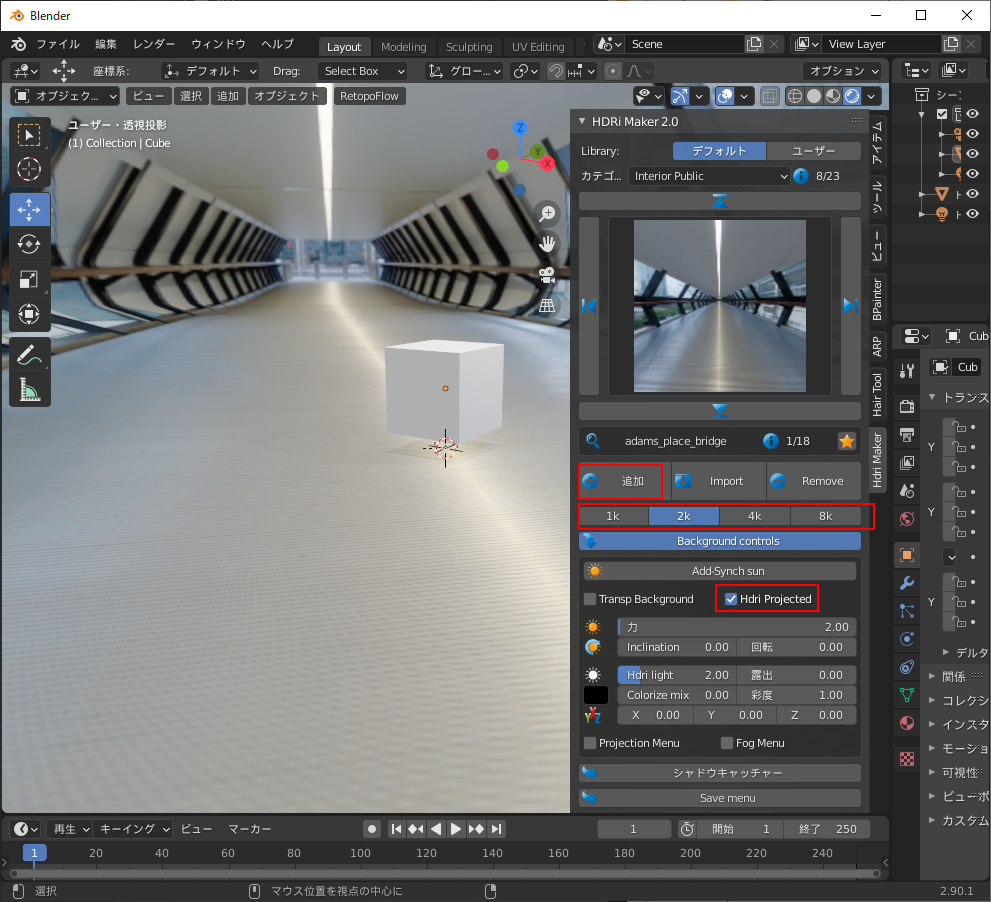This screenshot has height=902, width=991.
Task: Click the HDRi bridge preview thumbnail
Action: 719,306
